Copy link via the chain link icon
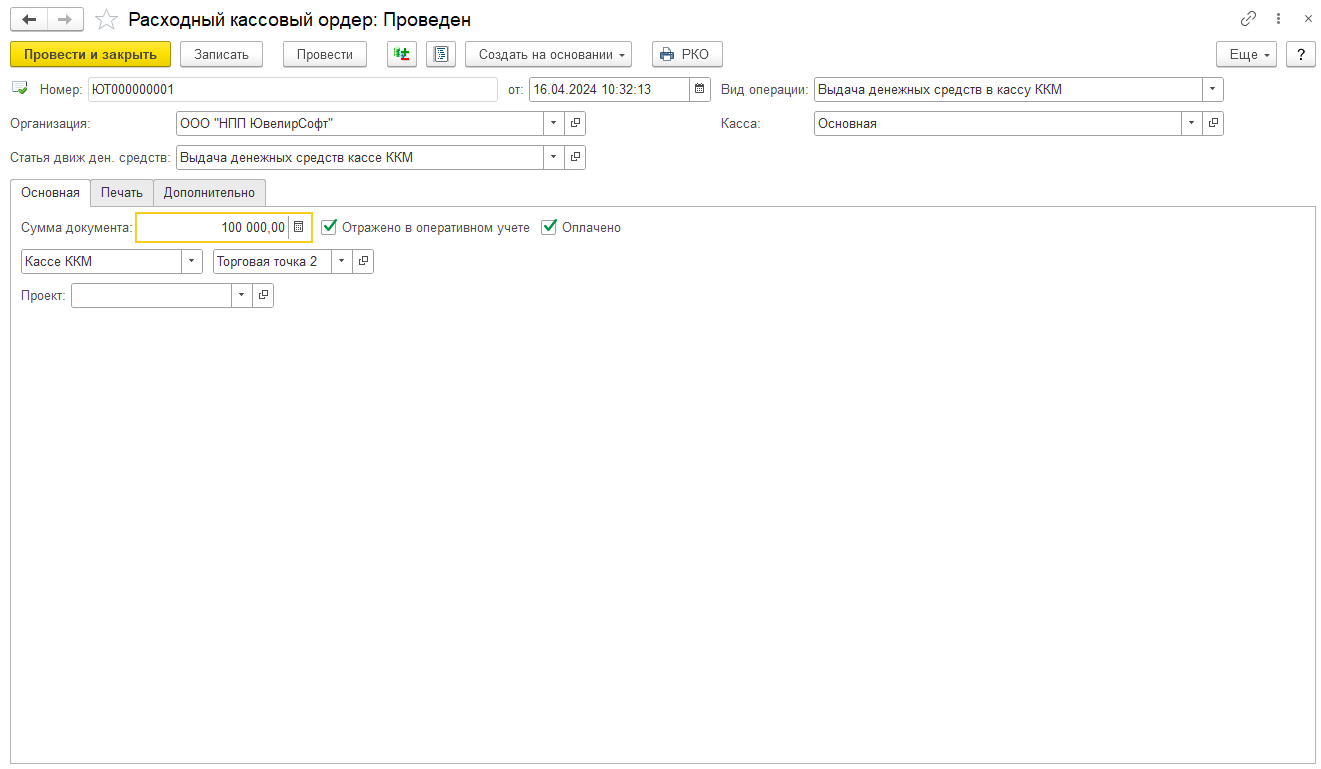 click(1248, 19)
